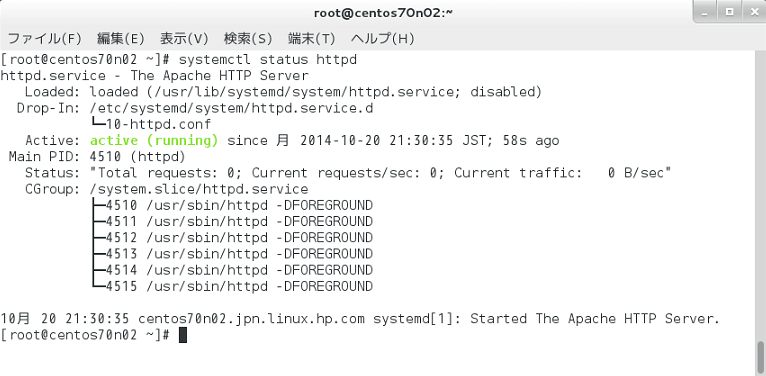
Task: Click the window title root@centos70n02:~
Action: coord(383,13)
